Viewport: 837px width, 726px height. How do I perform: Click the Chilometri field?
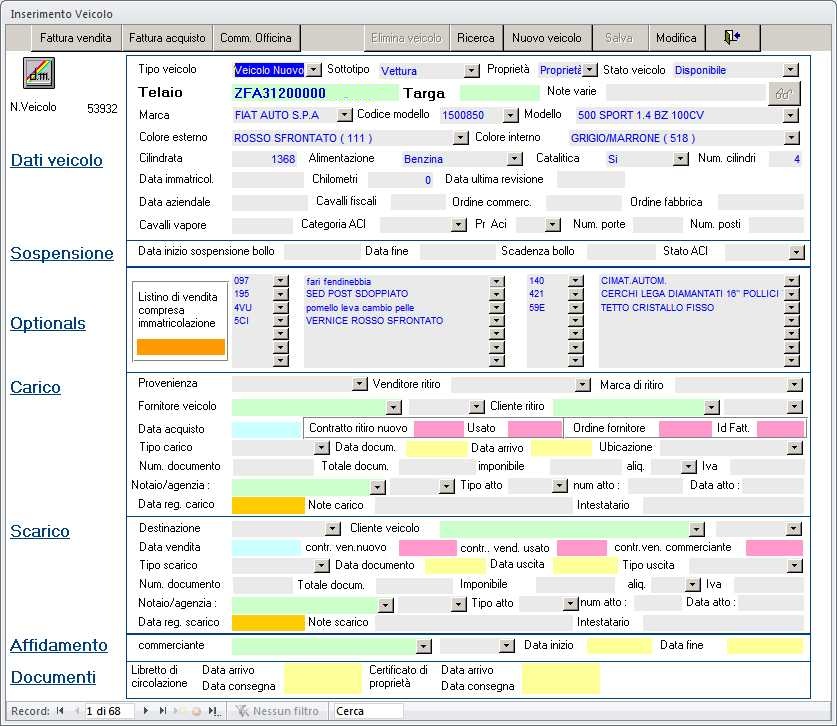[401, 180]
